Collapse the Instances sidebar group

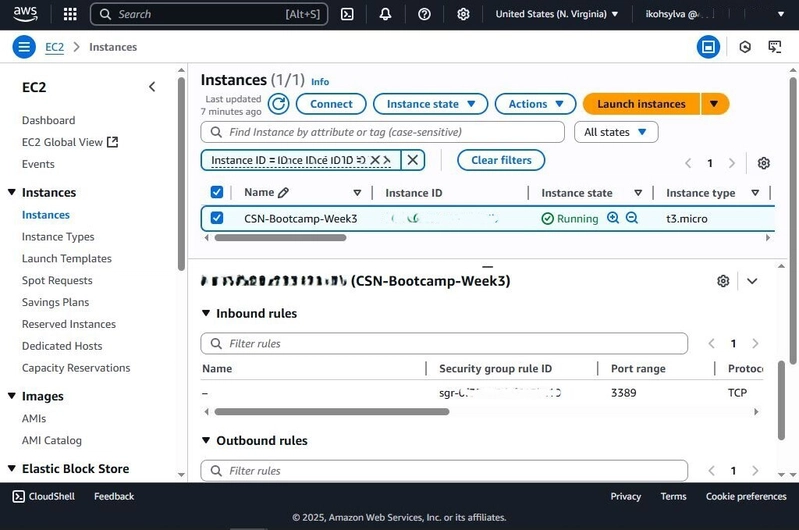click(12, 192)
